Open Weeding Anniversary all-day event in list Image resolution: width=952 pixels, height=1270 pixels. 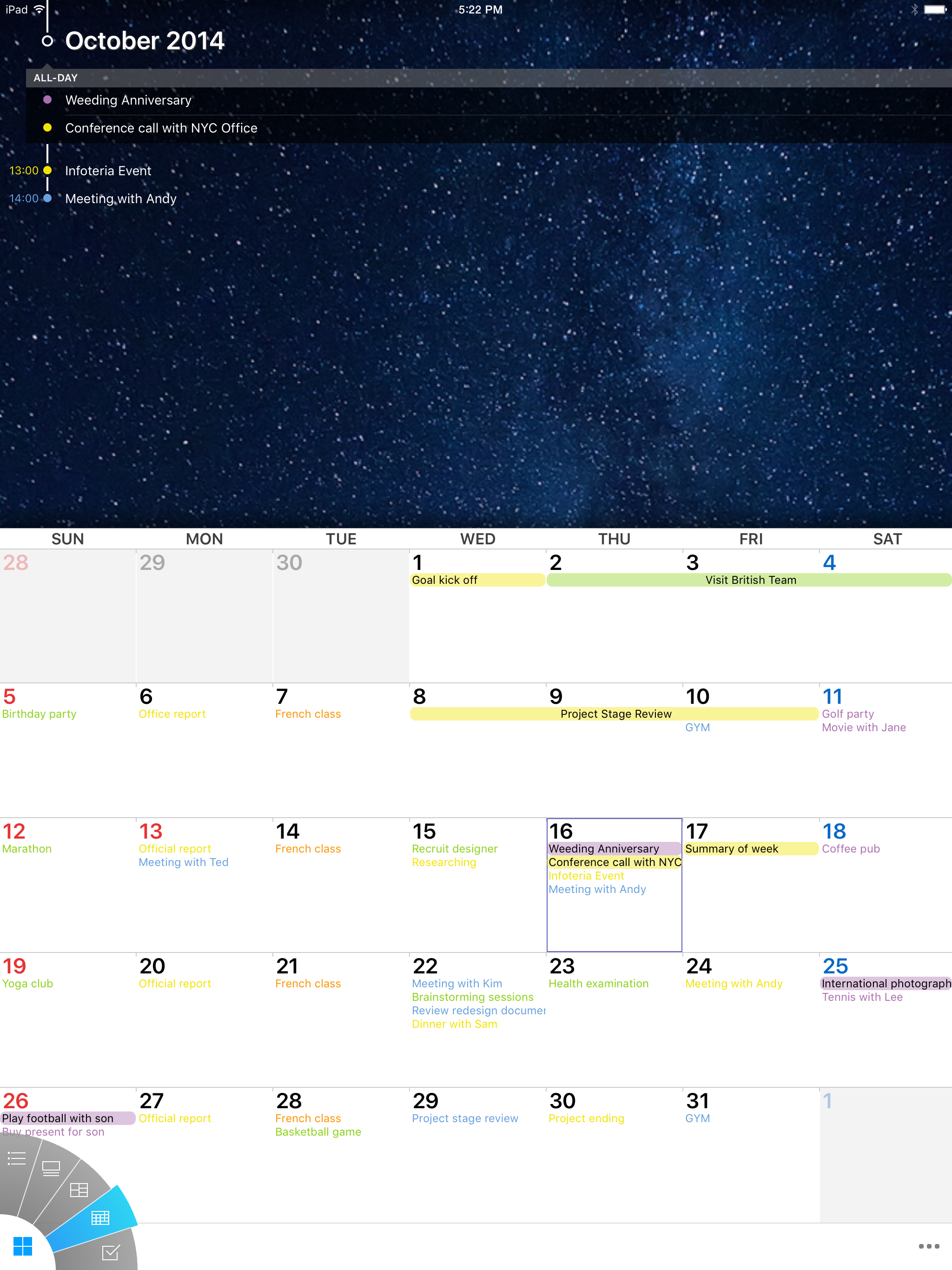pyautogui.click(x=128, y=100)
